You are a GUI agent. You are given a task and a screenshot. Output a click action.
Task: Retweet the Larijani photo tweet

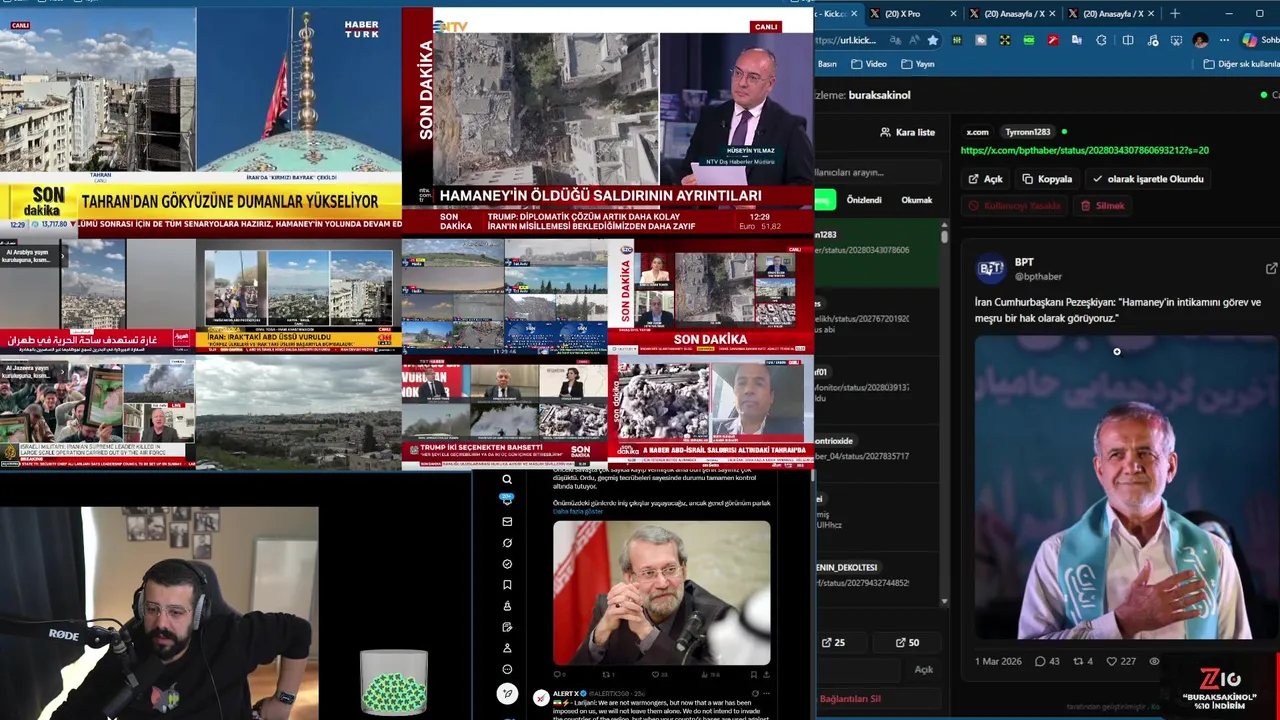608,674
